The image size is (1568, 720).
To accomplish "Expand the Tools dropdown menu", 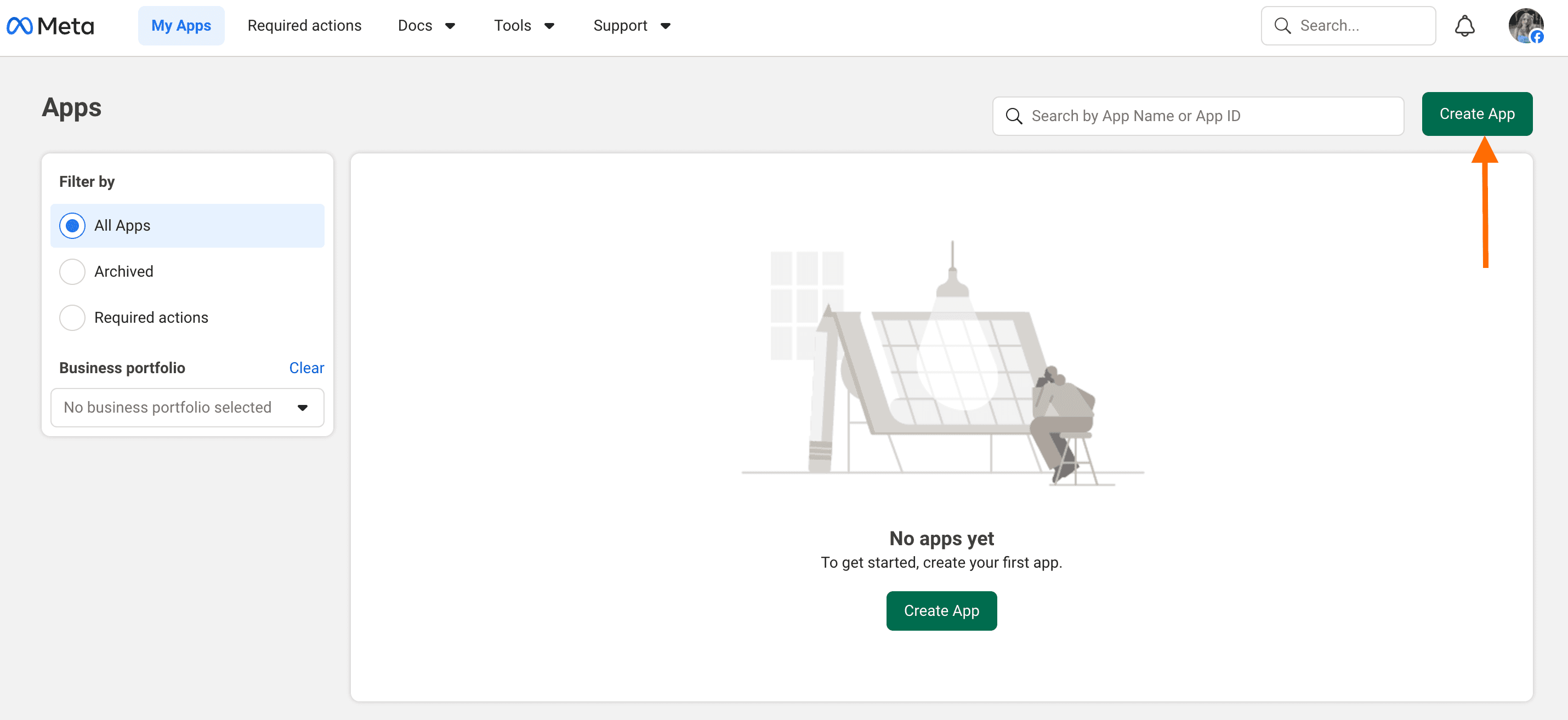I will 524,26.
